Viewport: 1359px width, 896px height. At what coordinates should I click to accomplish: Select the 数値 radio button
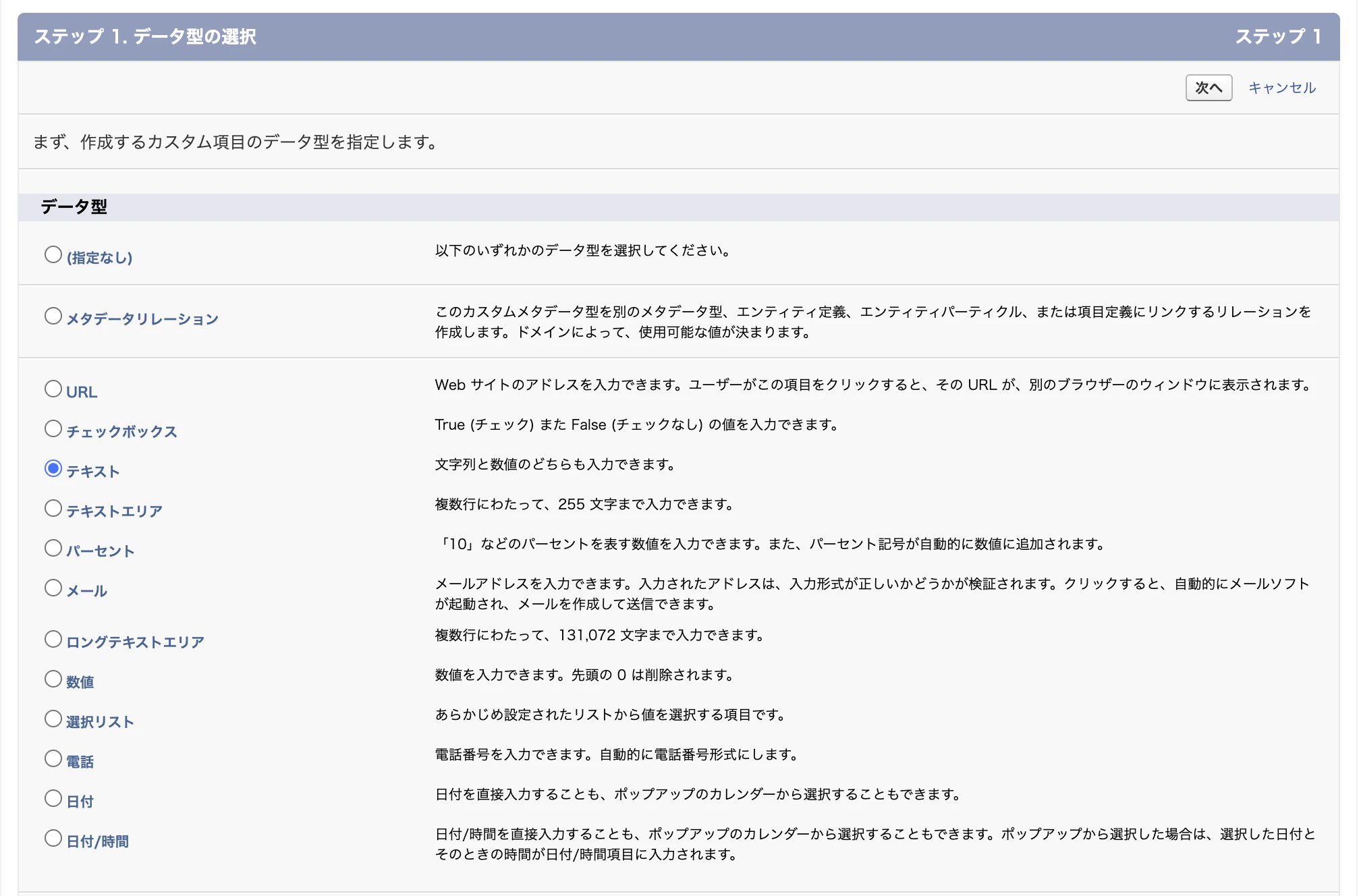(53, 679)
